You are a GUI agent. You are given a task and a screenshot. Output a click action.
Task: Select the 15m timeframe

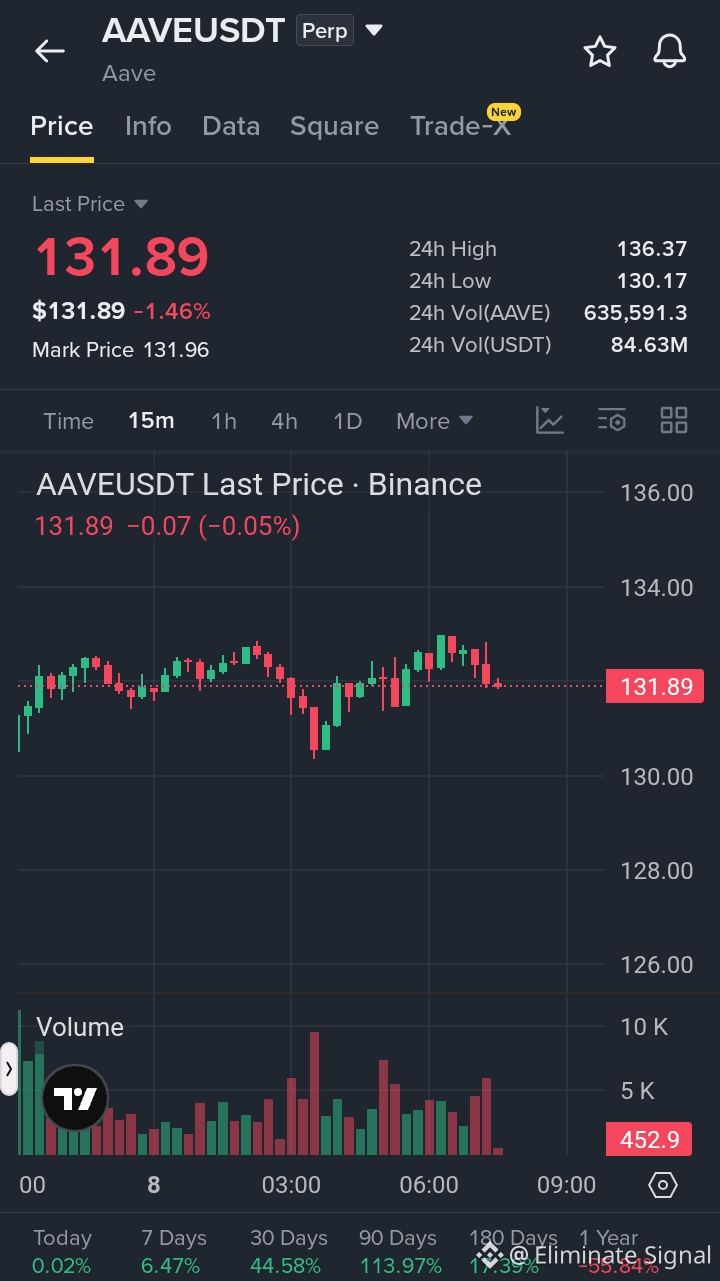point(151,421)
